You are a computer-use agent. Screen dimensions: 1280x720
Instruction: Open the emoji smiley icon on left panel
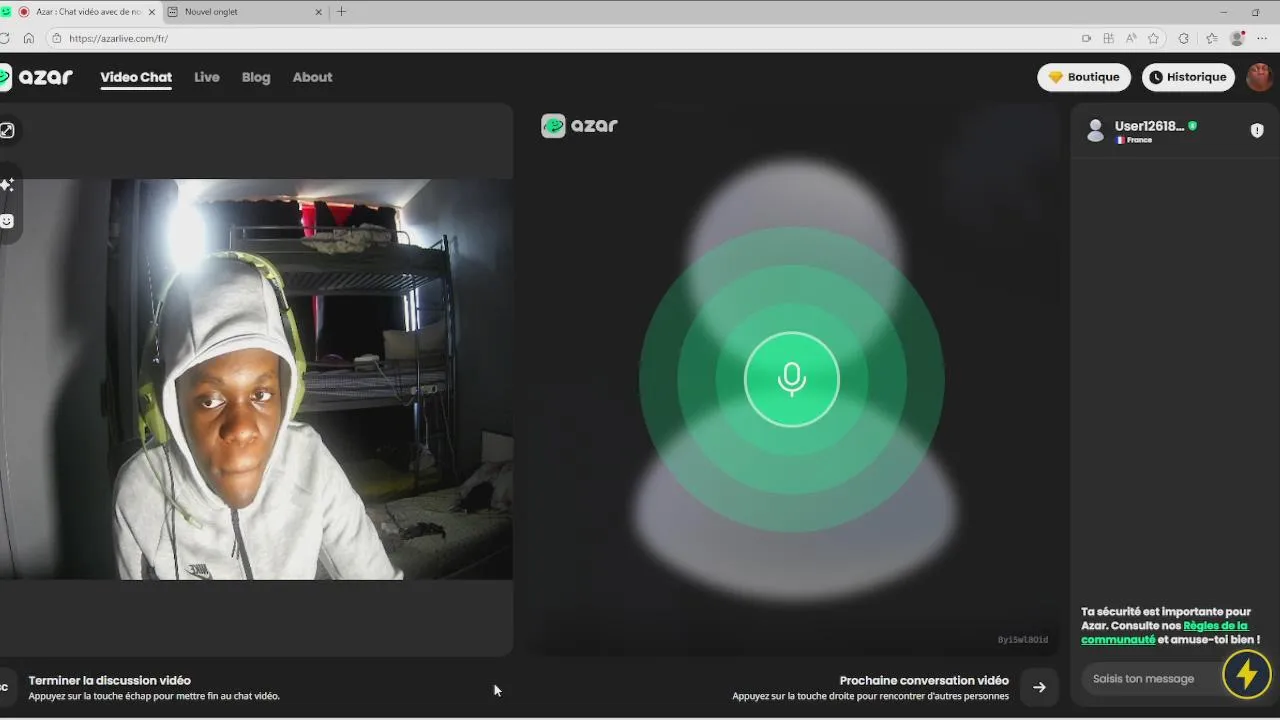7,221
